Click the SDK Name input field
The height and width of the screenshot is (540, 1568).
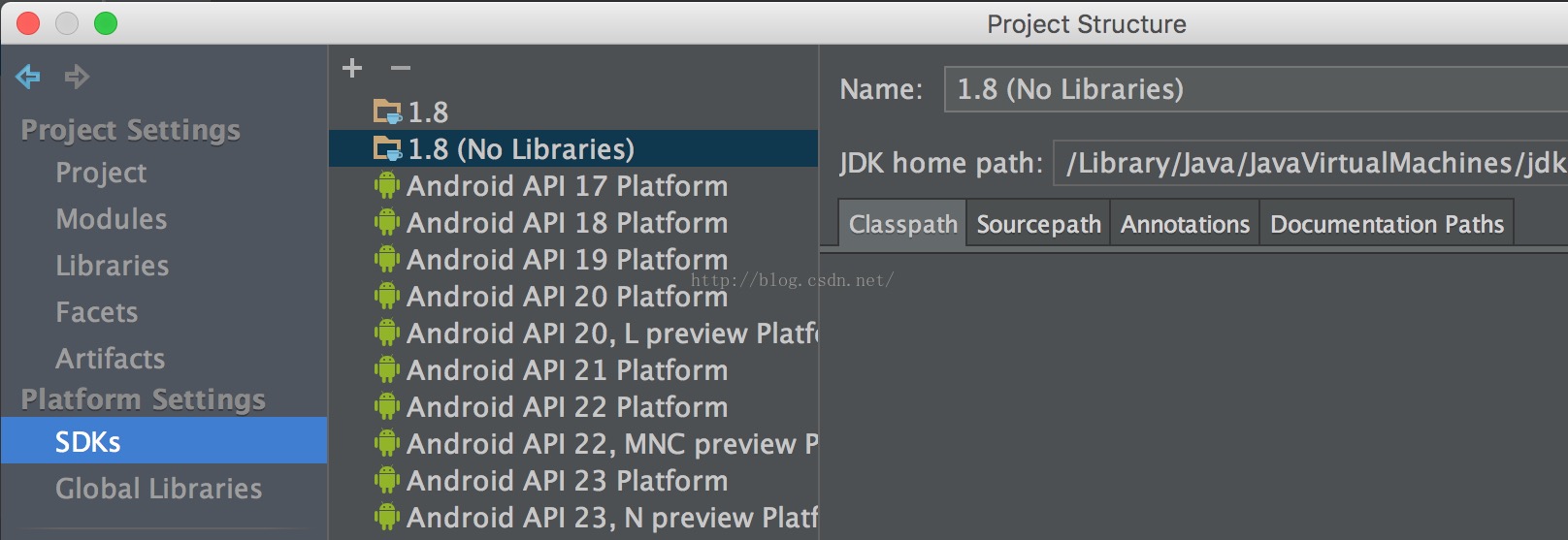pos(1252,90)
